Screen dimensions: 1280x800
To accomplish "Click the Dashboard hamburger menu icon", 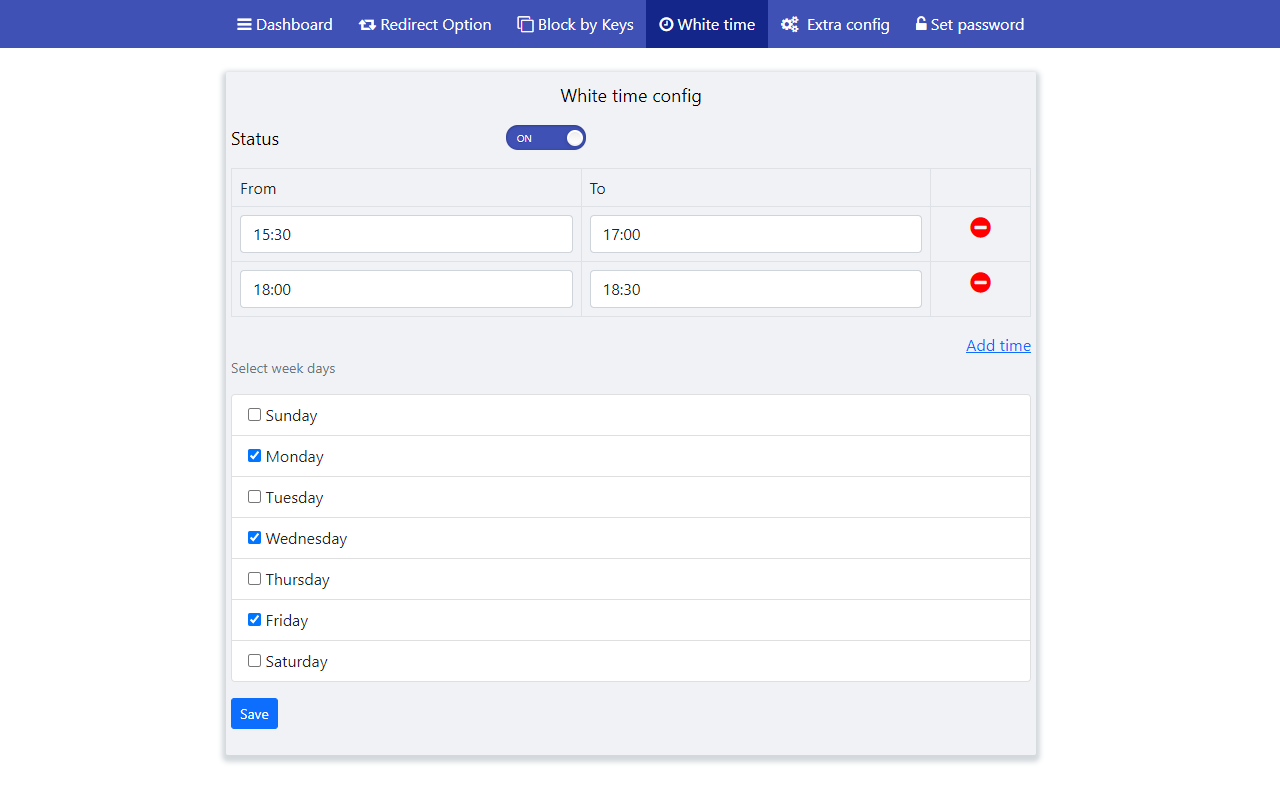I will coord(246,24).
